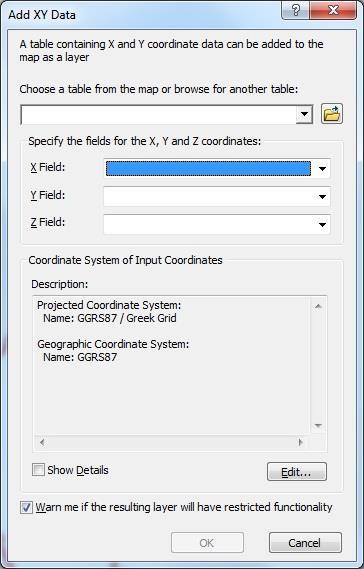The height and width of the screenshot is (569, 364).
Task: Click the horizontal scrollbar track in Description
Action: coord(171,442)
